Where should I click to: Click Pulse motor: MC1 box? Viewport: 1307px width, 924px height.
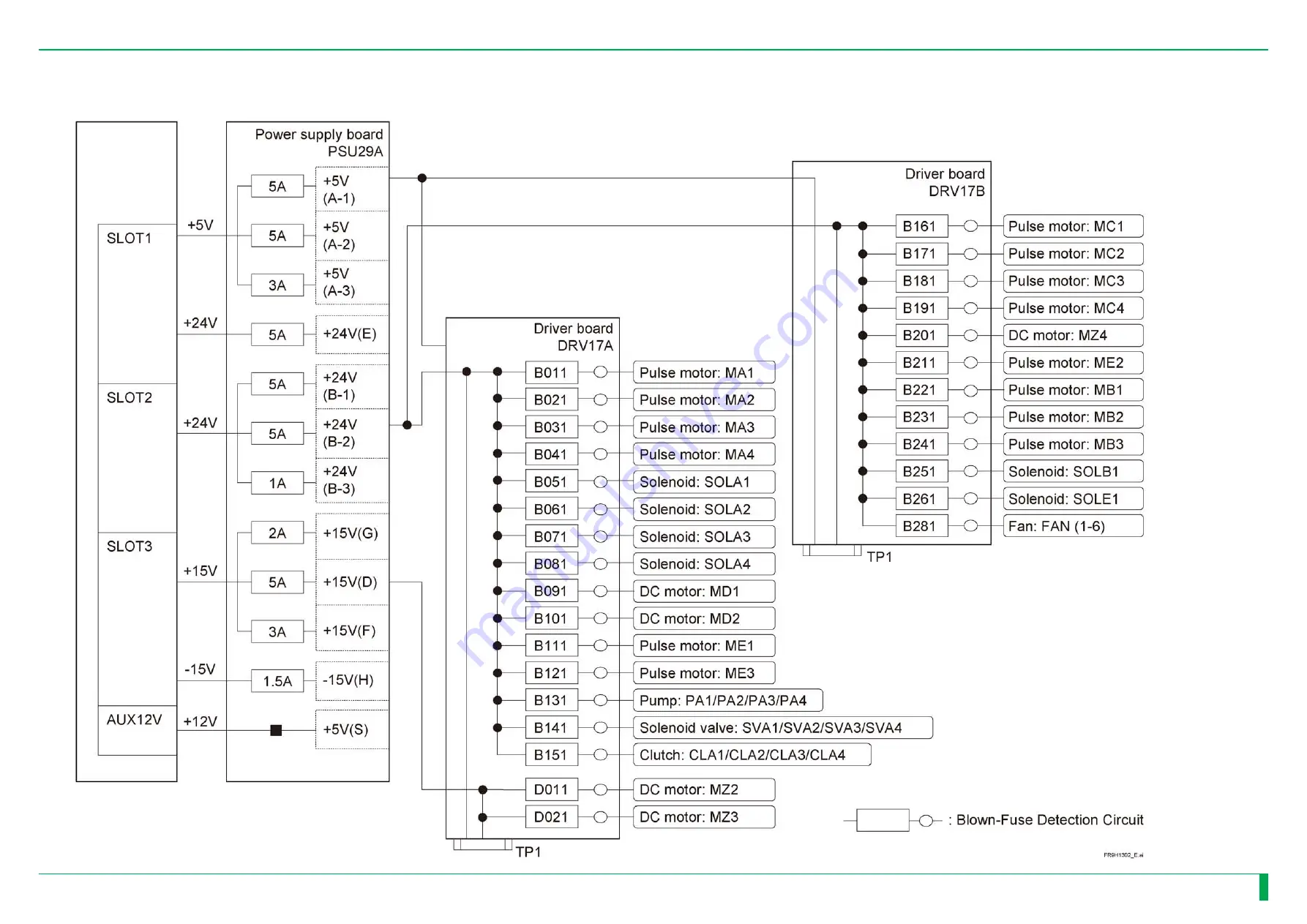point(1073,226)
